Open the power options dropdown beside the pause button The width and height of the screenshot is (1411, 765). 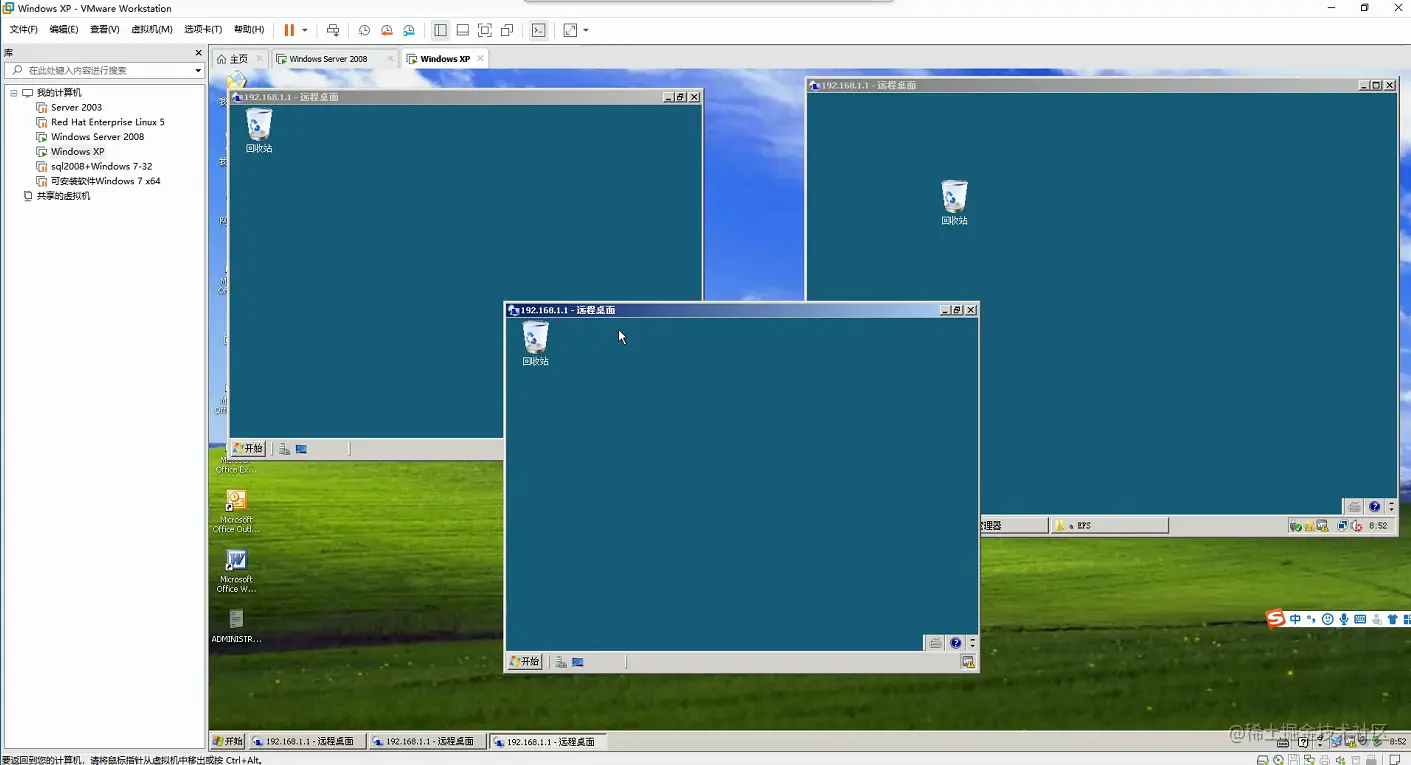pyautogui.click(x=305, y=30)
